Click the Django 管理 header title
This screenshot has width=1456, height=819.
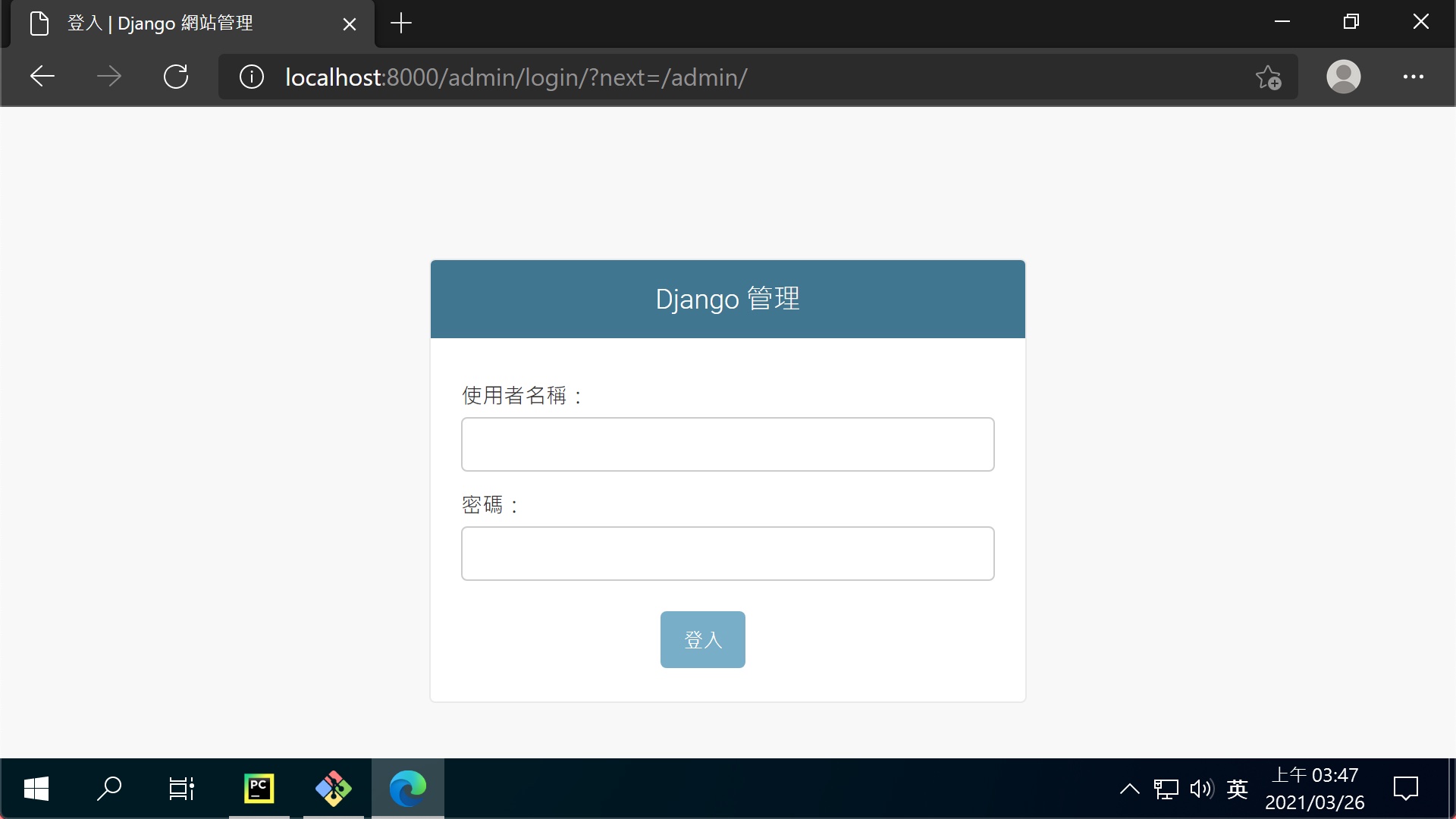click(x=727, y=299)
